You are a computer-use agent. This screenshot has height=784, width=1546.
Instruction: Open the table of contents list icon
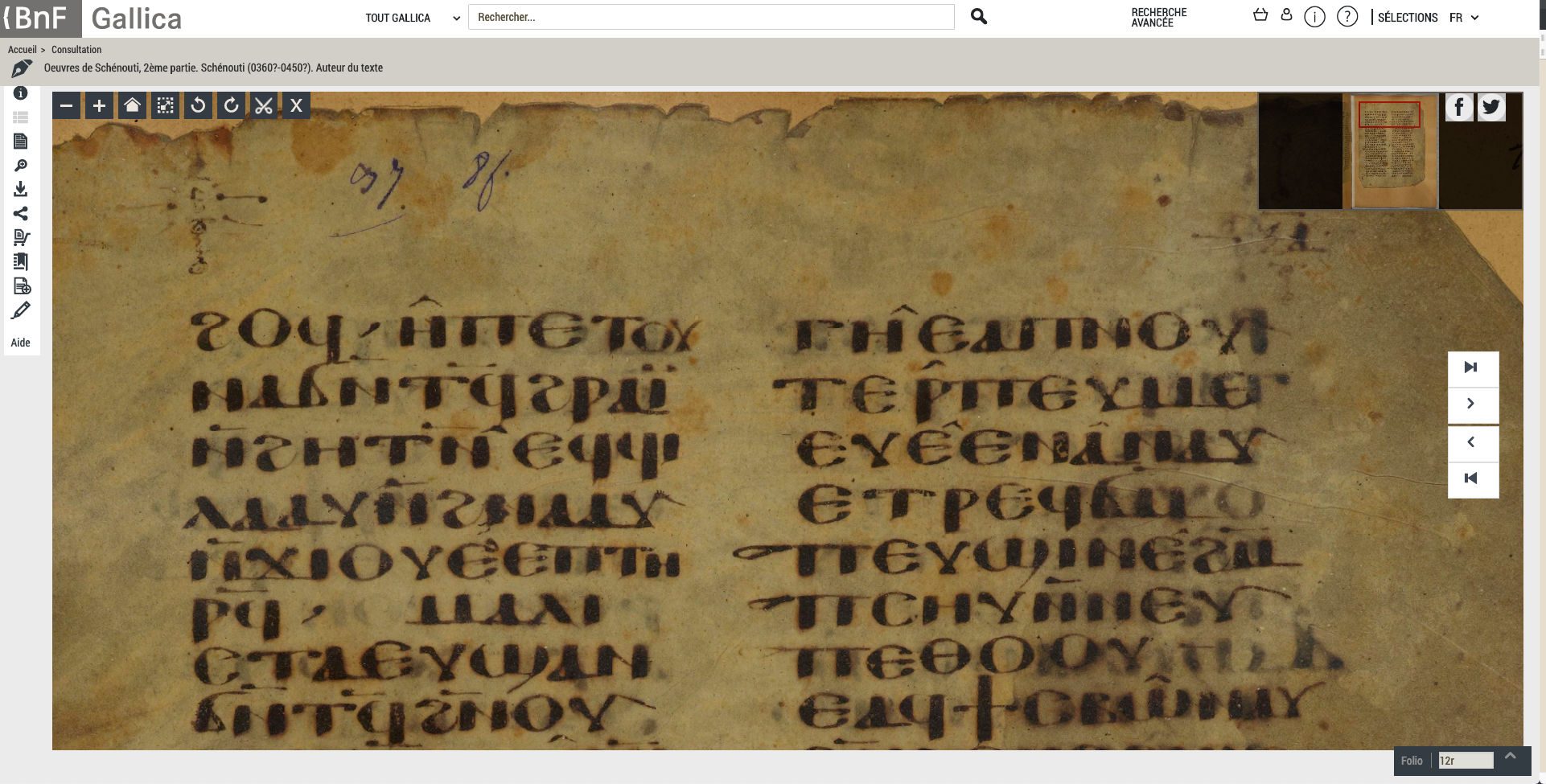pos(21,117)
